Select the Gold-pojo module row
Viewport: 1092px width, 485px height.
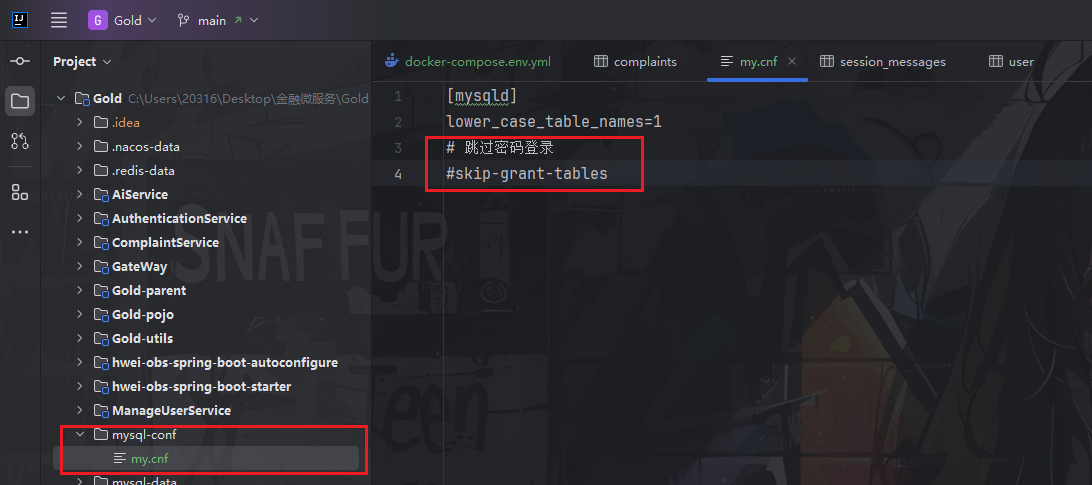click(205, 315)
